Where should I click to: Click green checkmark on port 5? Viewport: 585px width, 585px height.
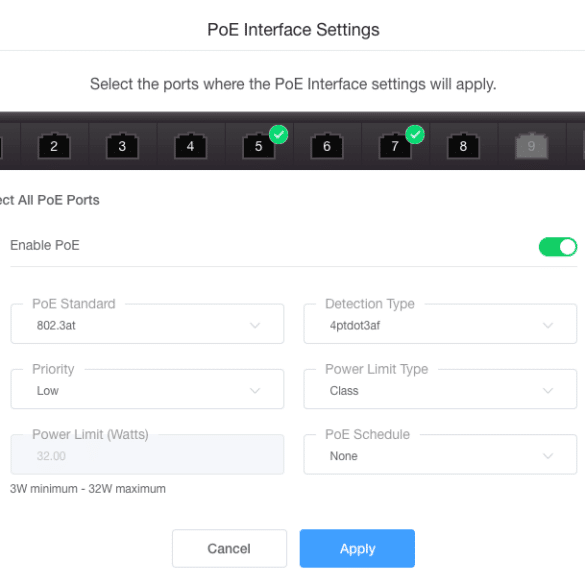pyautogui.click(x=279, y=134)
